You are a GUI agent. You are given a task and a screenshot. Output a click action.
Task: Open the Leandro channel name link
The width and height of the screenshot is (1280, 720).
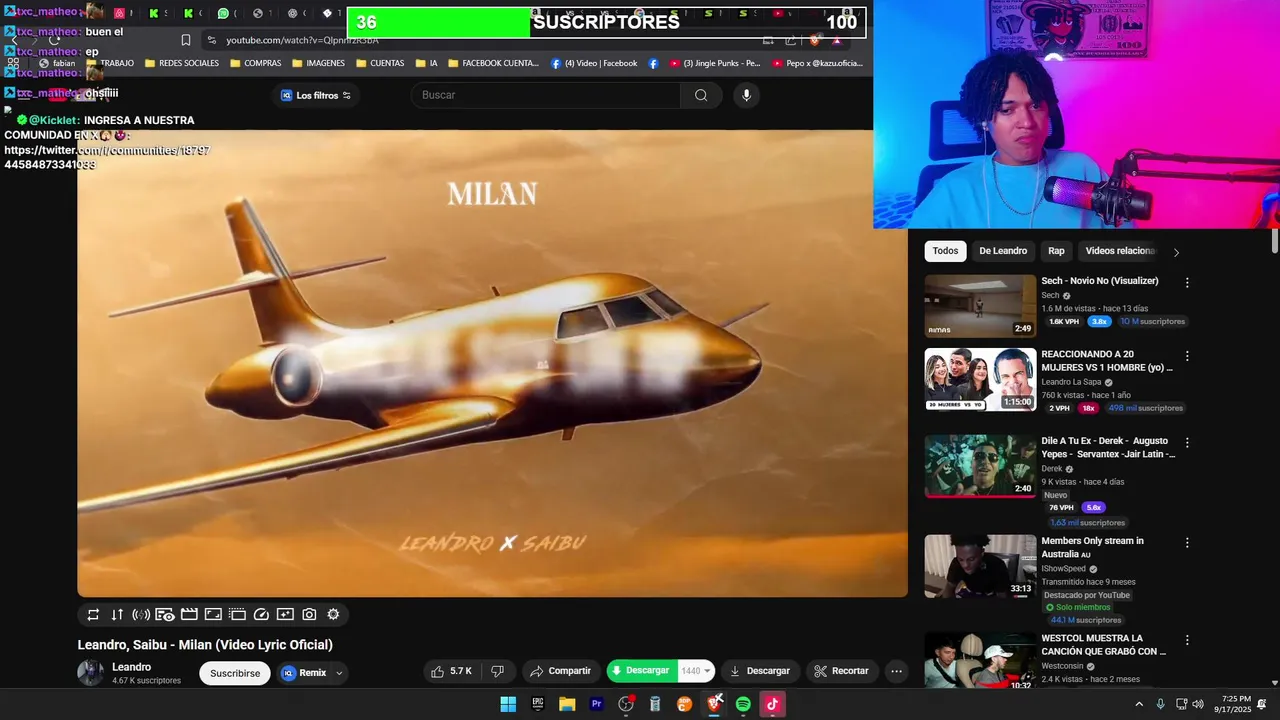click(131, 667)
